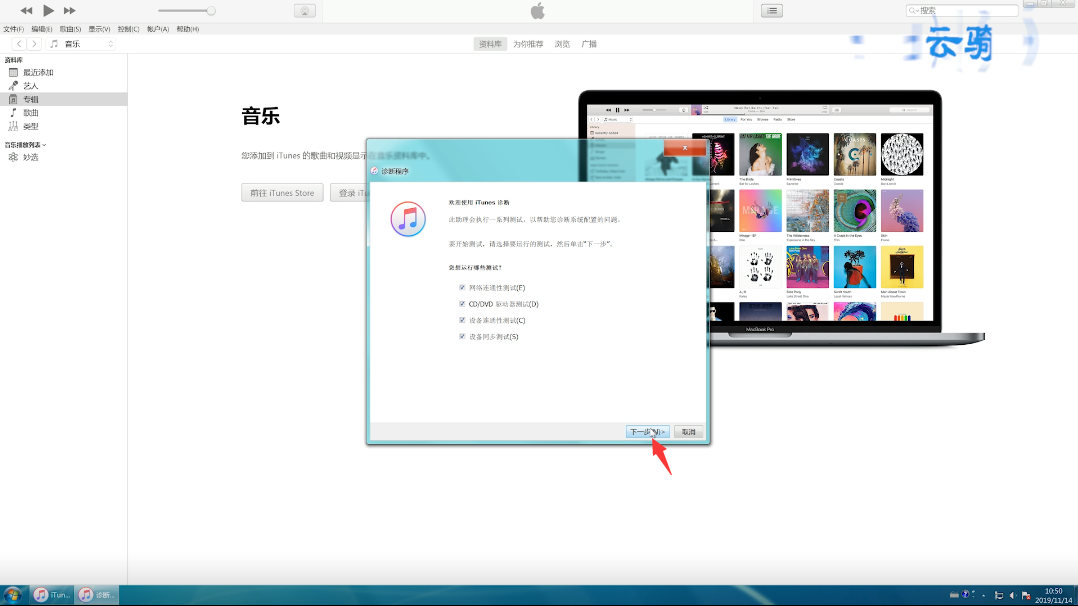Switch to the 广播 tab
1078x606 pixels.
[x=589, y=43]
